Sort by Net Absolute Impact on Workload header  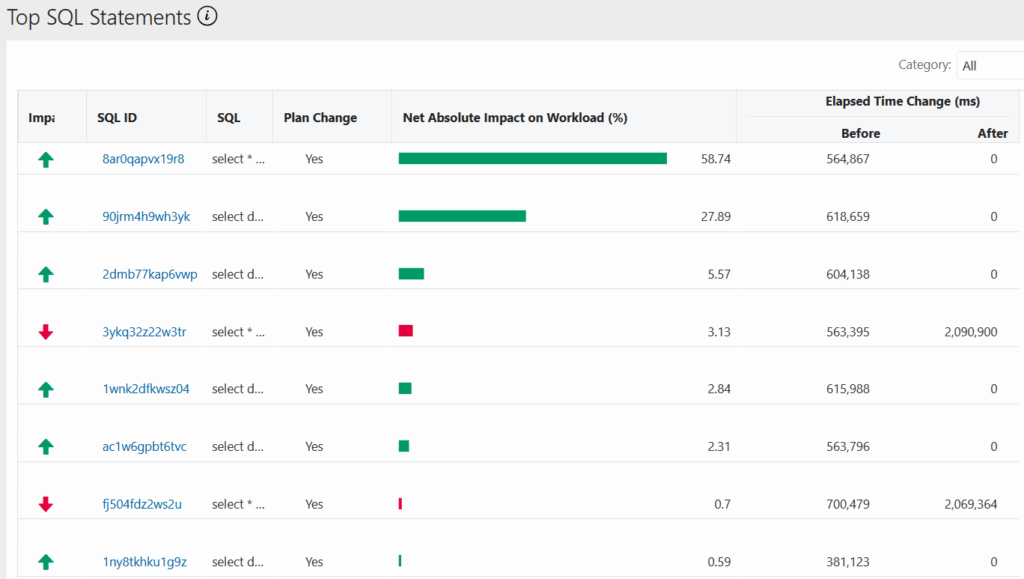514,118
